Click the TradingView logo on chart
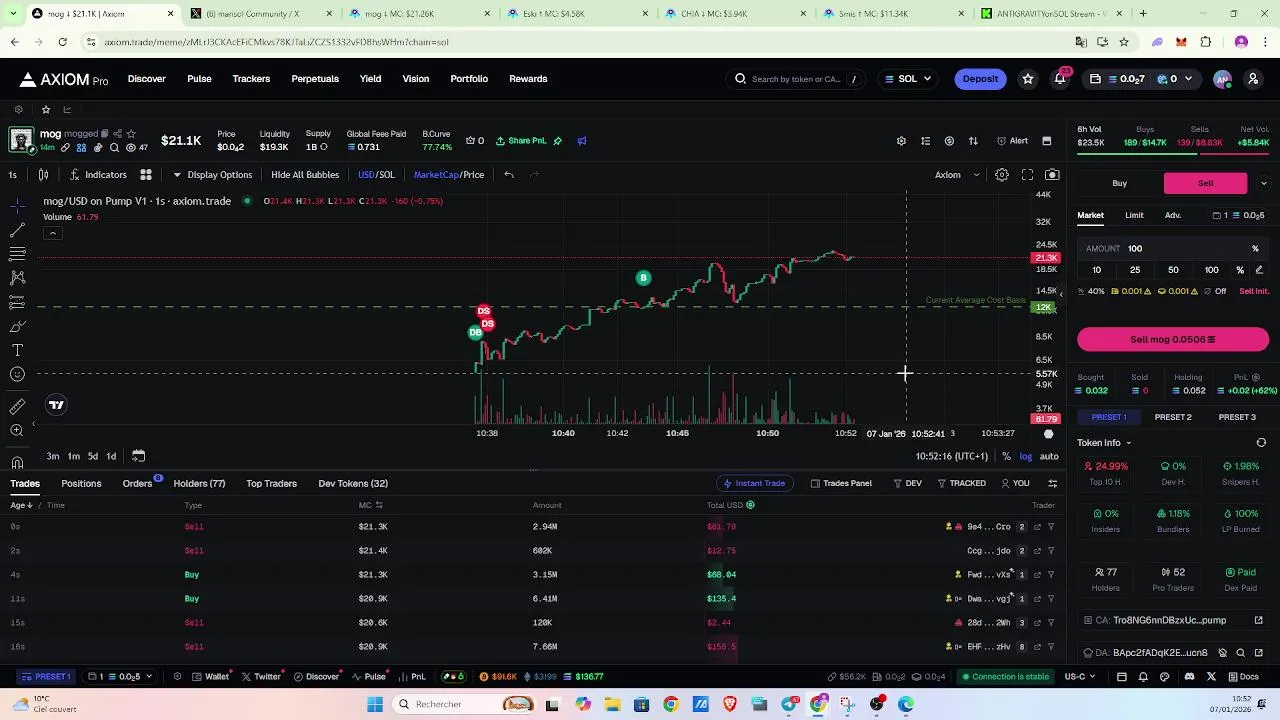1280x720 pixels. click(x=56, y=405)
